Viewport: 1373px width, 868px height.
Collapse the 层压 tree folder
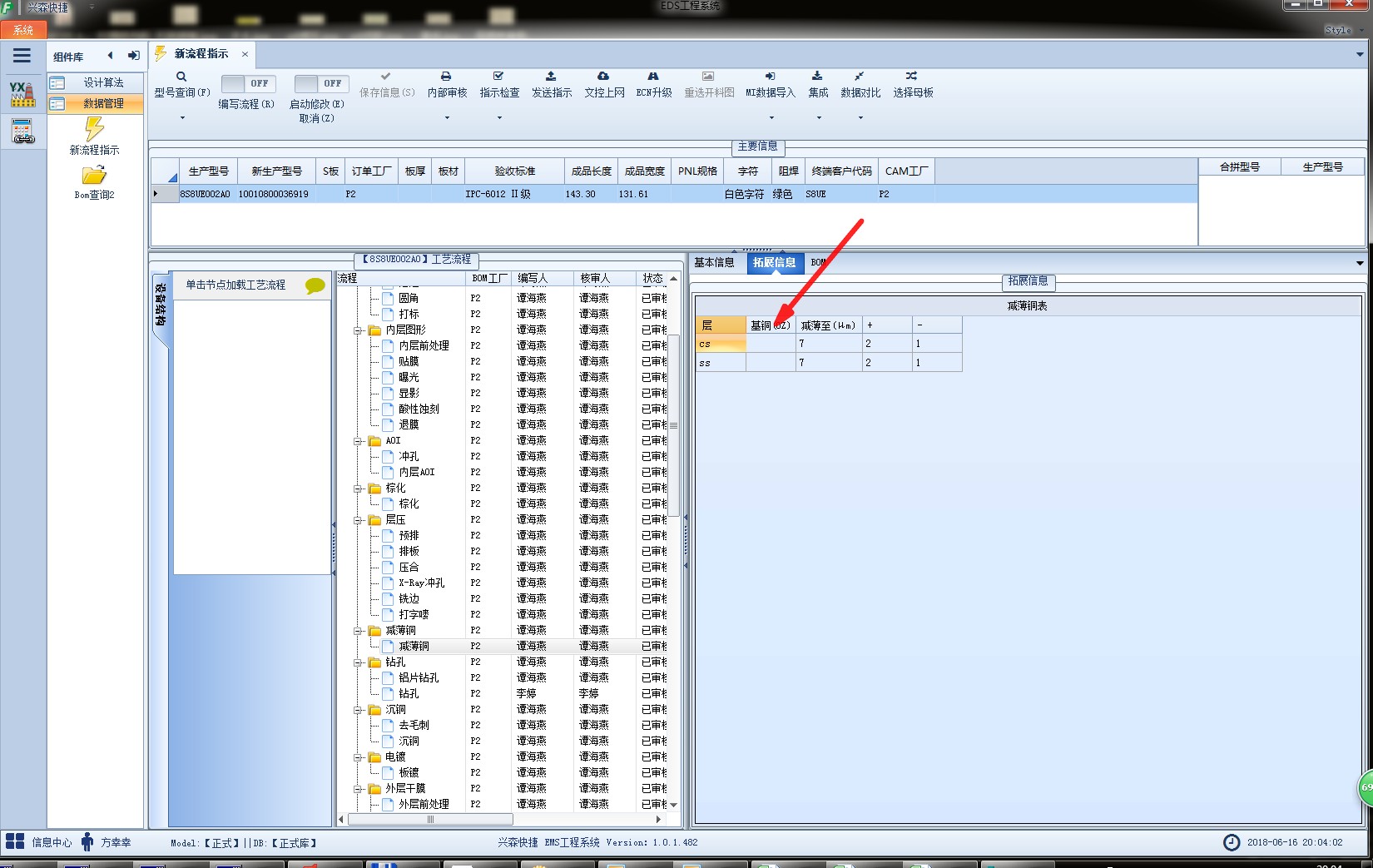pos(359,520)
